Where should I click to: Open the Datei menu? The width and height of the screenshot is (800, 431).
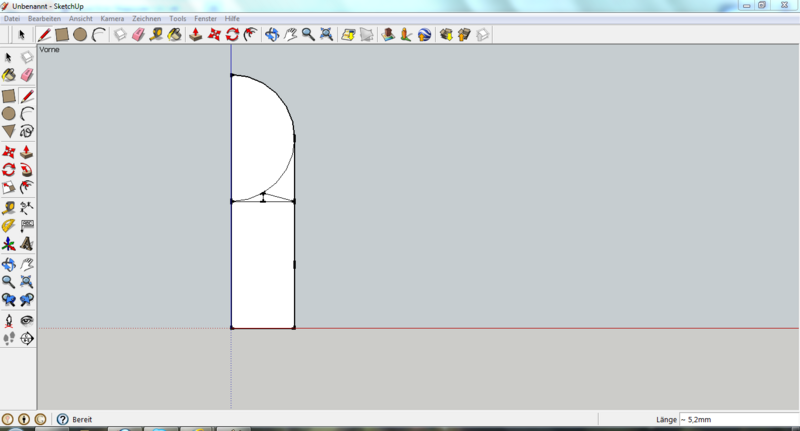[x=12, y=19]
